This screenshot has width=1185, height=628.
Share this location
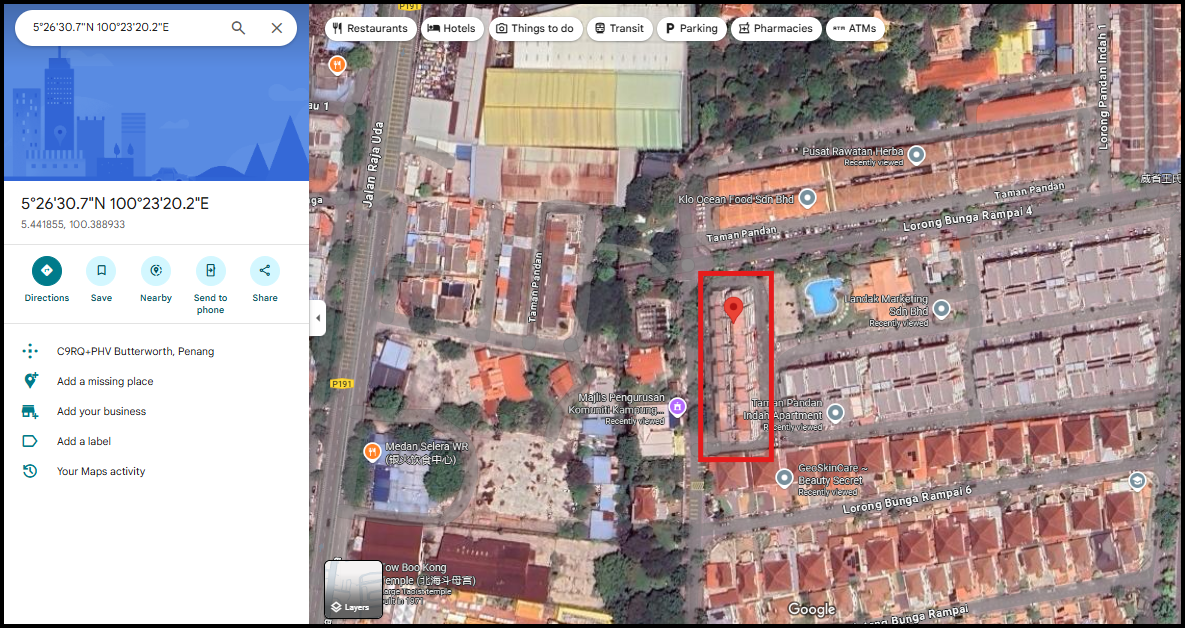click(265, 271)
